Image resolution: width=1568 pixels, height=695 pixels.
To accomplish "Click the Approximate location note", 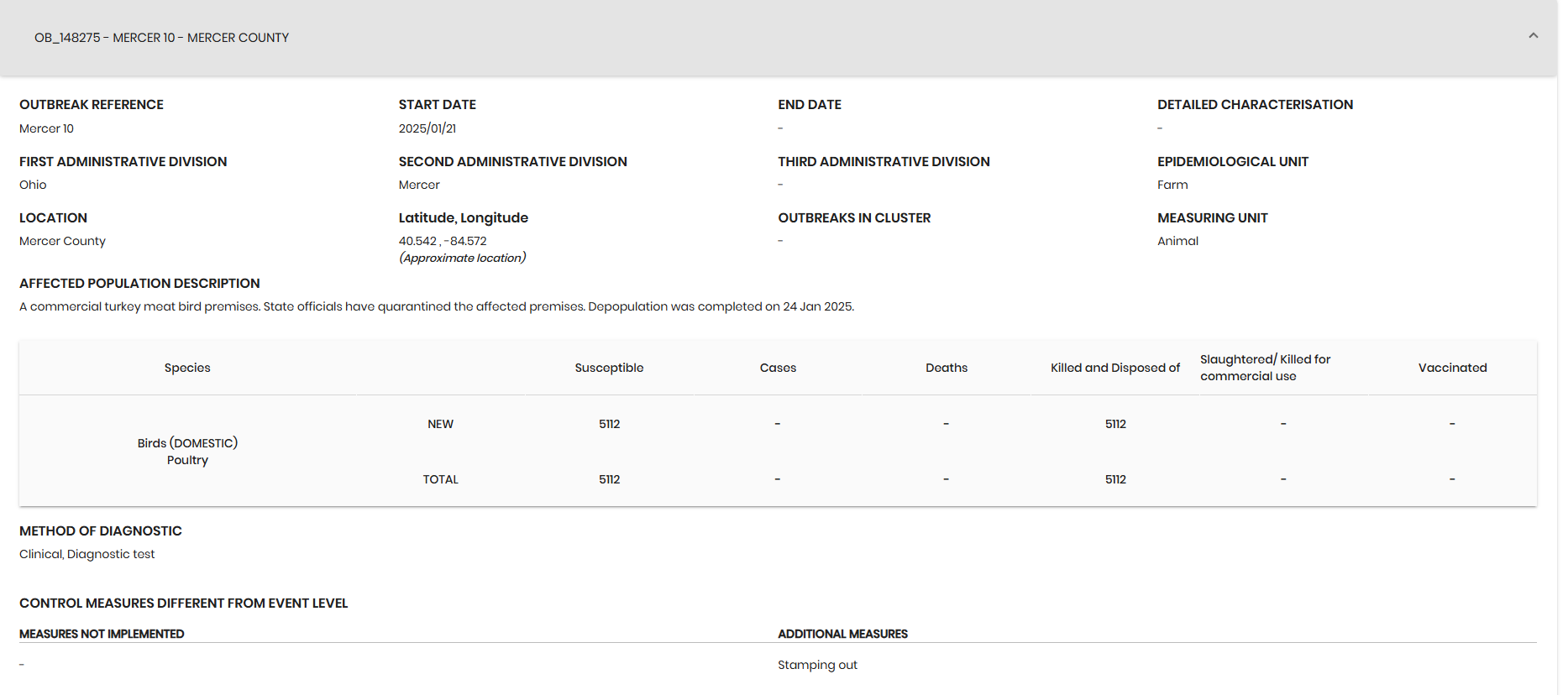I will click(463, 258).
